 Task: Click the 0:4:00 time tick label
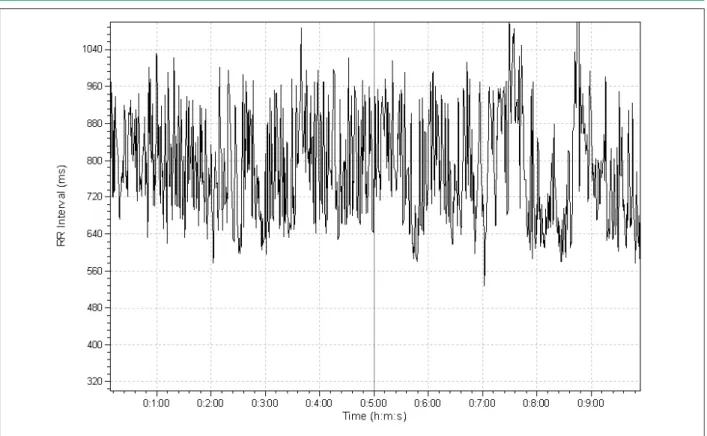(319, 403)
